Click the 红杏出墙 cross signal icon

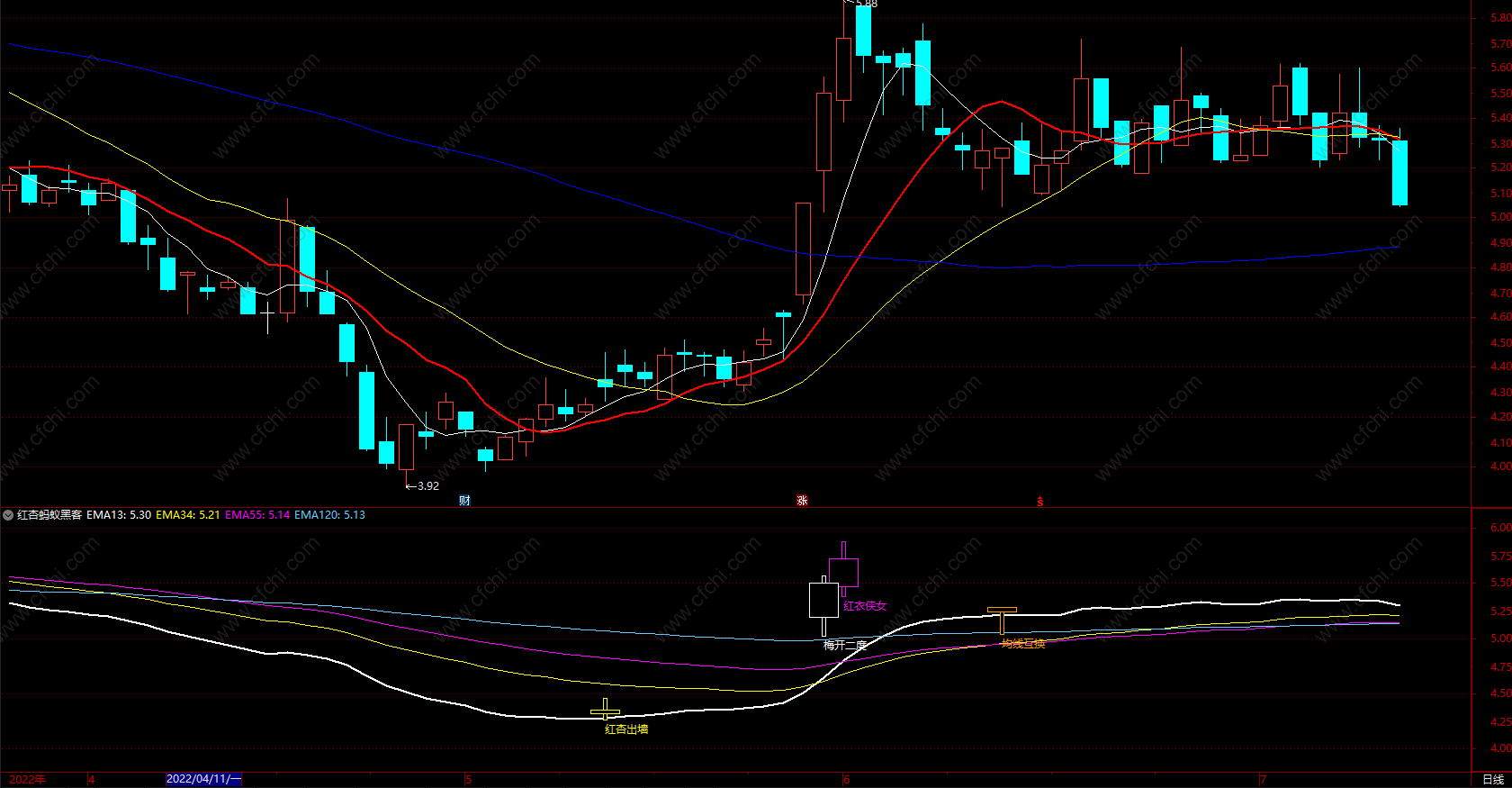click(605, 710)
